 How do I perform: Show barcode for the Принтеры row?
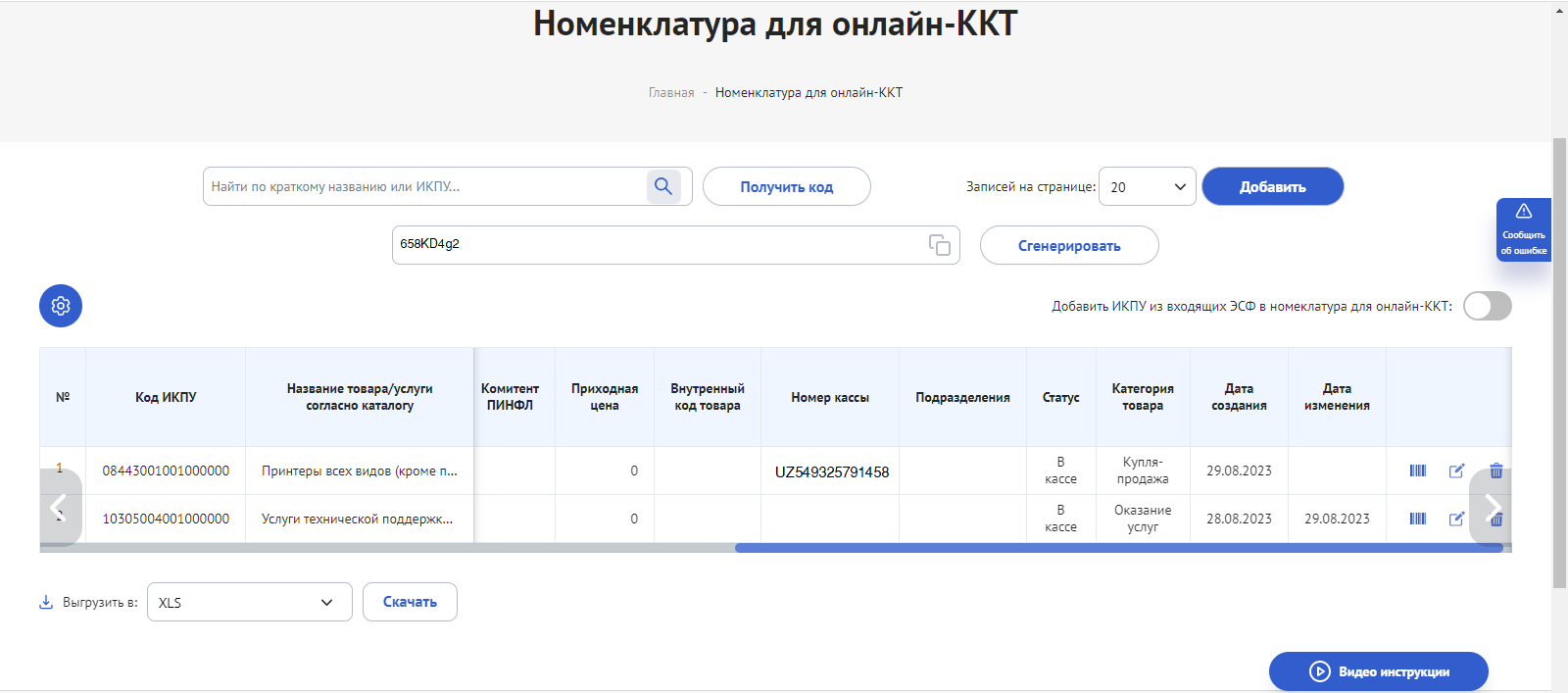pyautogui.click(x=1417, y=470)
